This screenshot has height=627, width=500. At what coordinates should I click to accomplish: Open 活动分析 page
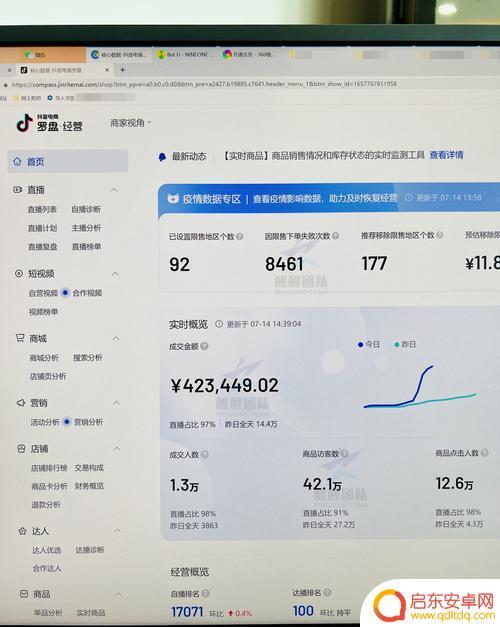click(x=45, y=422)
